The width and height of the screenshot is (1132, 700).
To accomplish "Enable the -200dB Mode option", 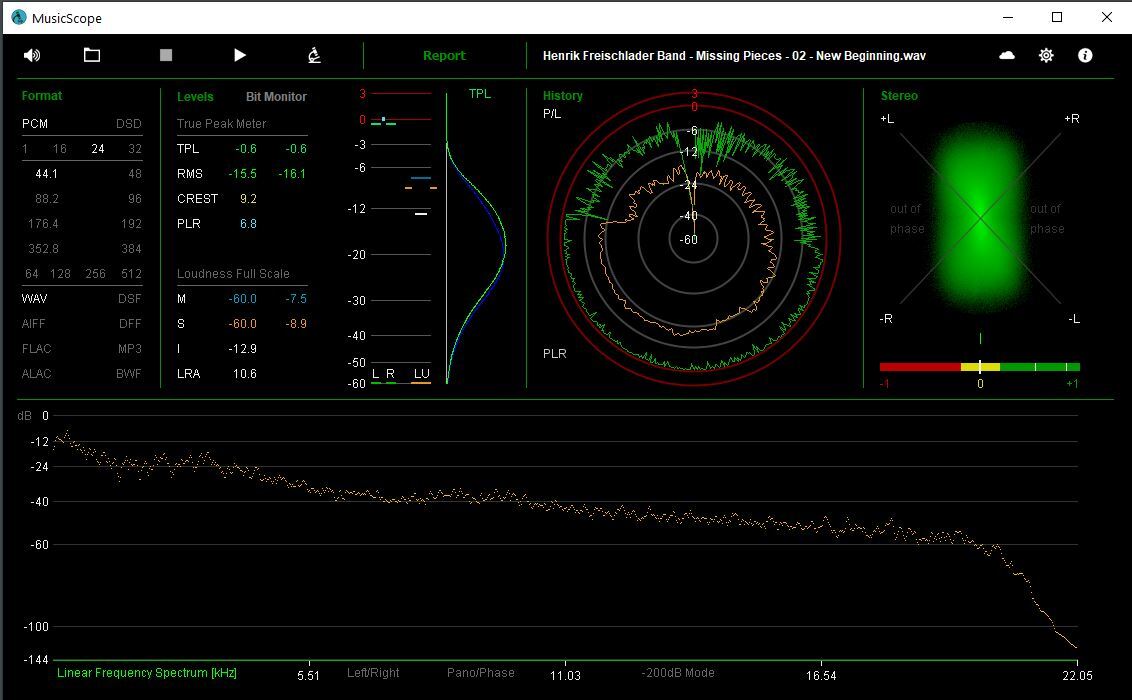I will tap(678, 673).
